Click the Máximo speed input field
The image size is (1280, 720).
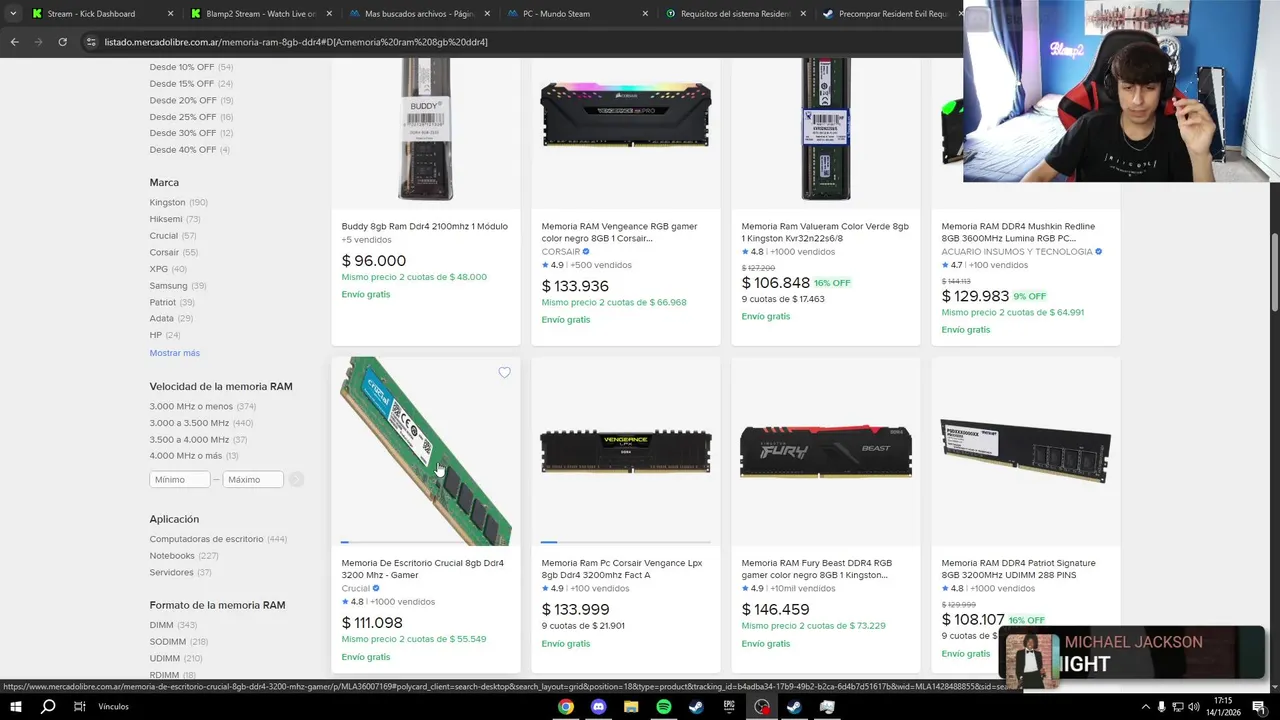point(253,480)
